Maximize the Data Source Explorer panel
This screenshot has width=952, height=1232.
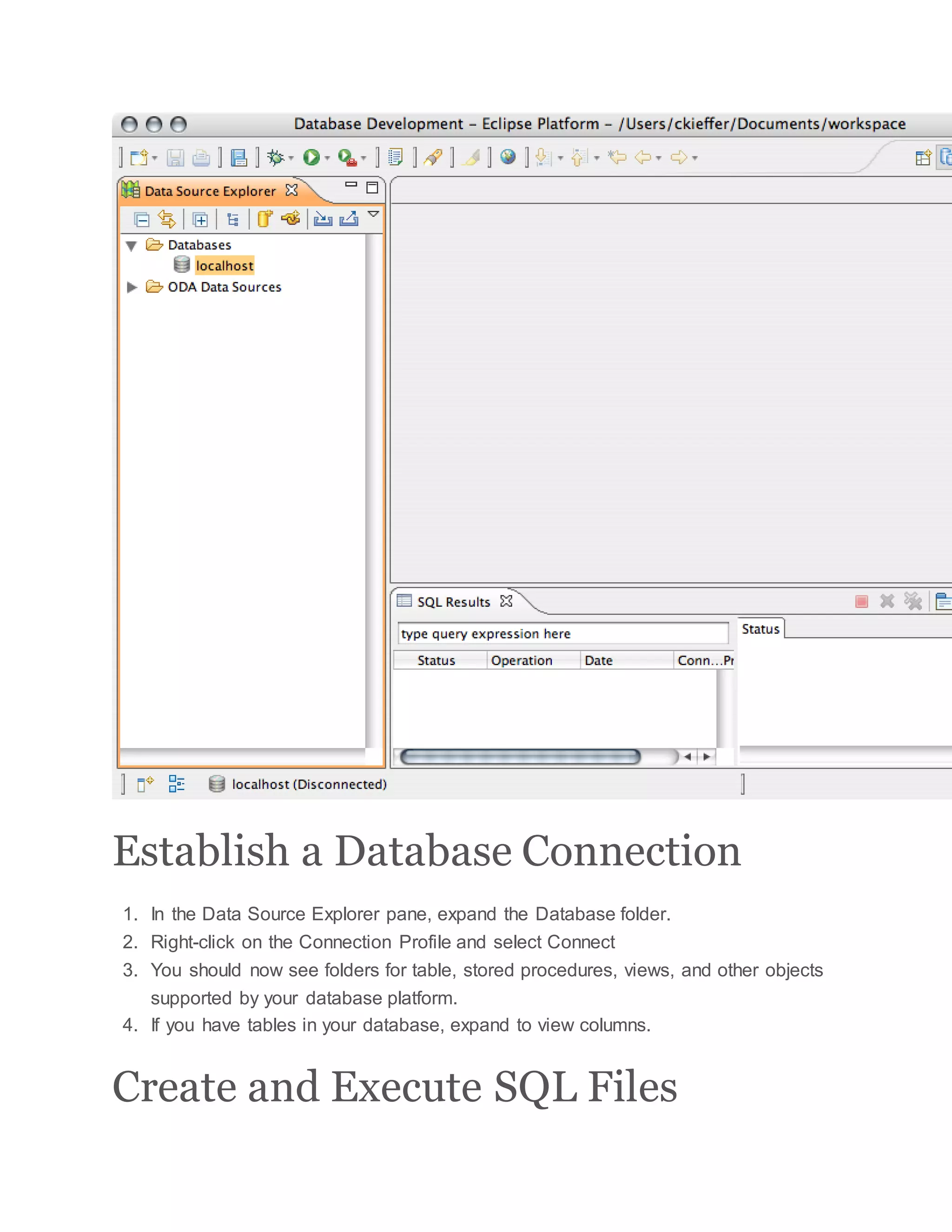pos(372,187)
